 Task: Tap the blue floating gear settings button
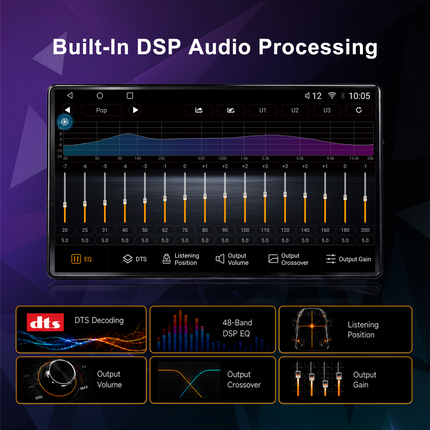[x=65, y=122]
